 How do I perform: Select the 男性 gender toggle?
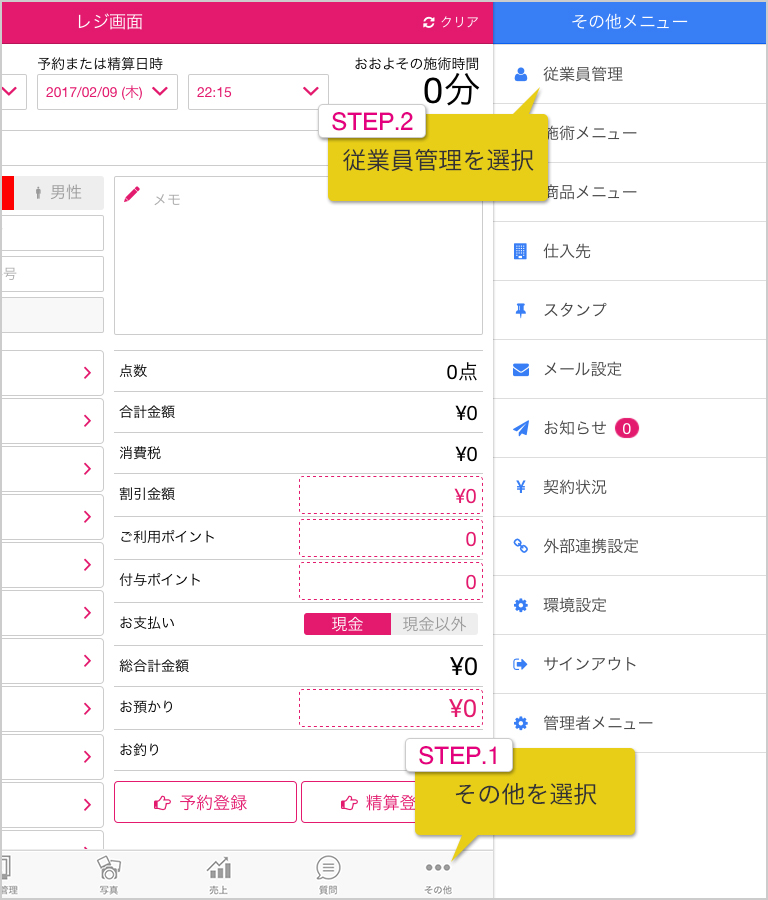[59, 192]
